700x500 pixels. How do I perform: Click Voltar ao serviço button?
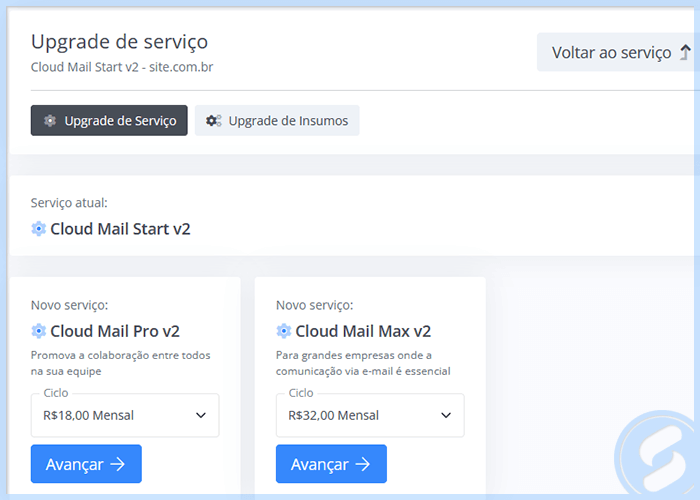(618, 52)
